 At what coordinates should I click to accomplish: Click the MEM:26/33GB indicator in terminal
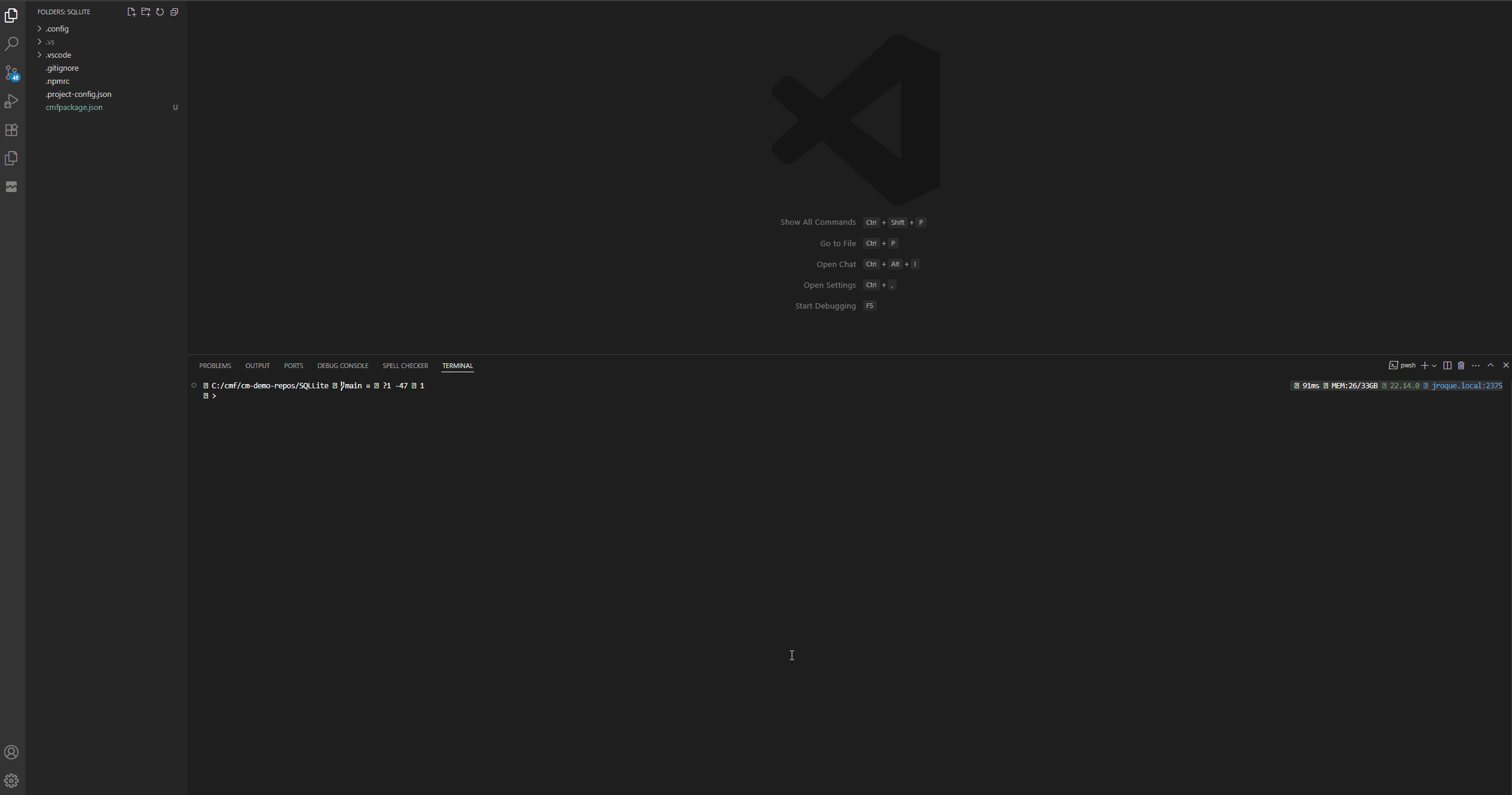pyautogui.click(x=1354, y=386)
